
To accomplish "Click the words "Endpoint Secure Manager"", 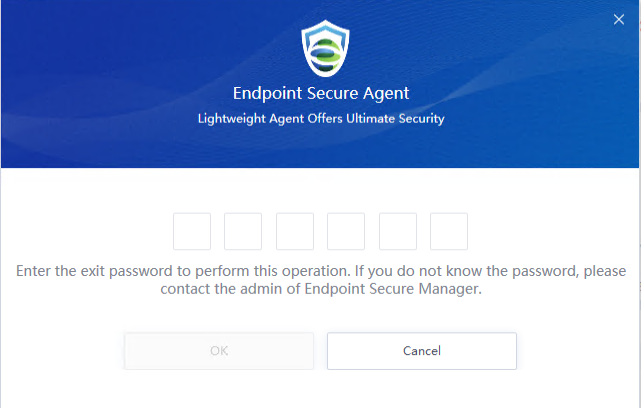I will [x=400, y=290].
